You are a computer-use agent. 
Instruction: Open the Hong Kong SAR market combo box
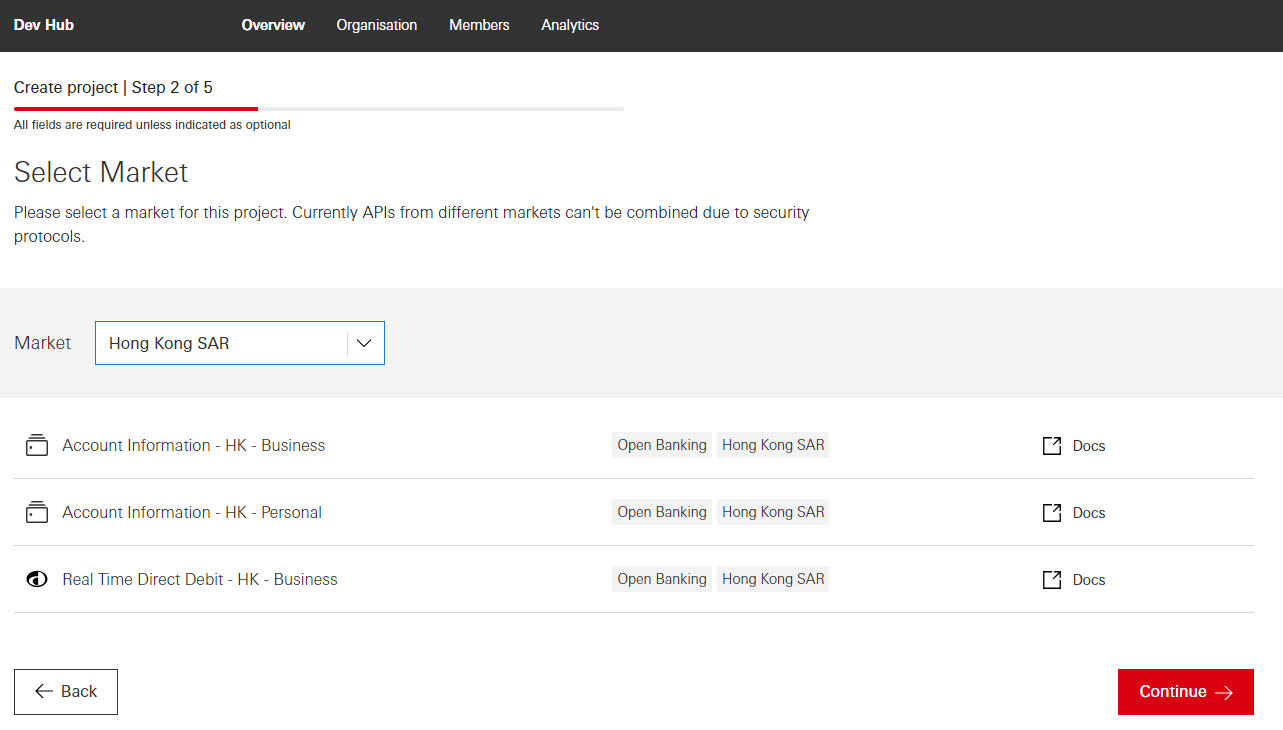(222, 343)
